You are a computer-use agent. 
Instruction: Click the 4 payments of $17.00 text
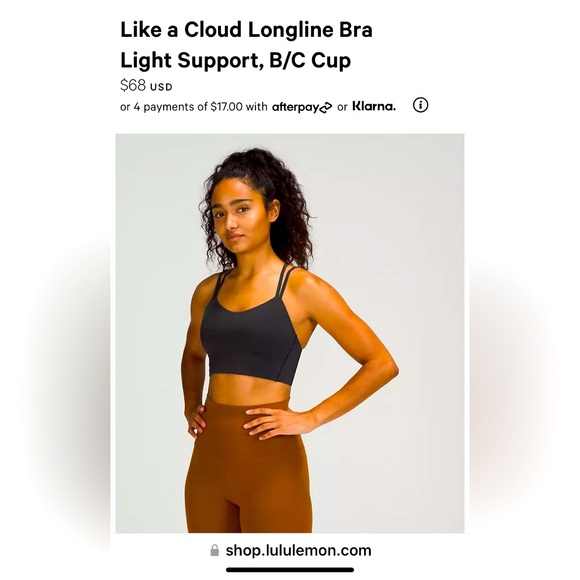(188, 107)
